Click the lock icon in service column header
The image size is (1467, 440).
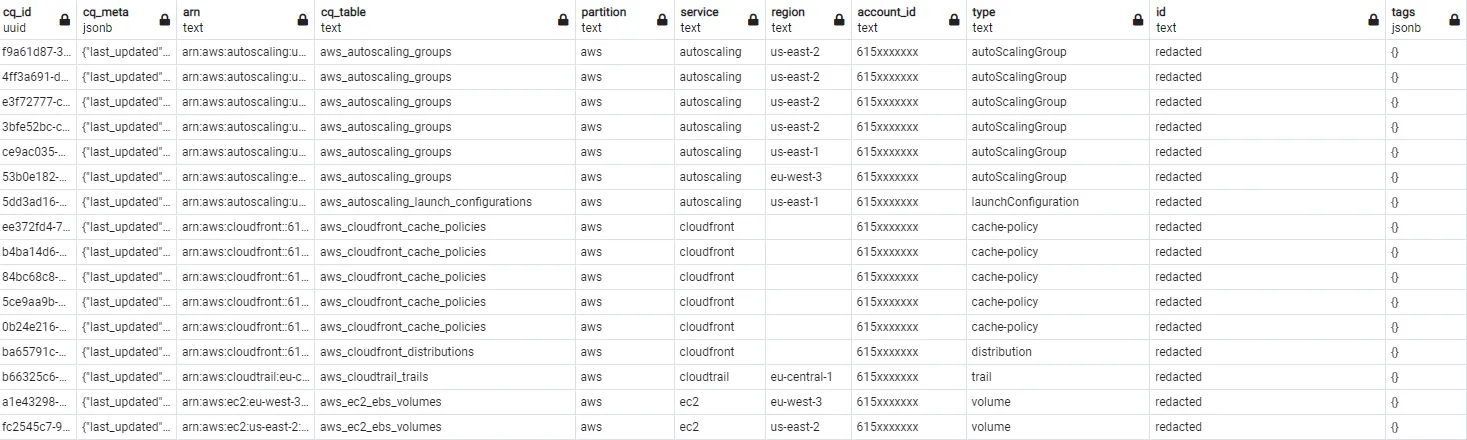point(754,20)
